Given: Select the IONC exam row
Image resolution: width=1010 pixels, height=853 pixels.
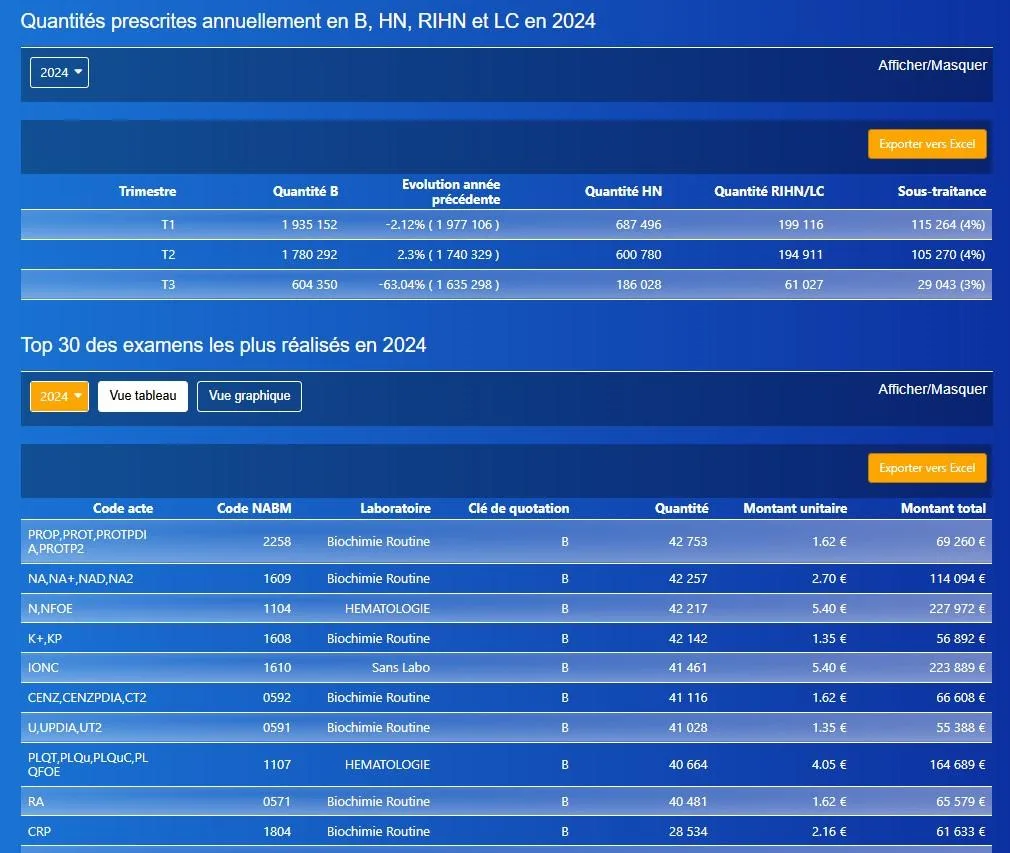Looking at the screenshot, I should pos(506,668).
